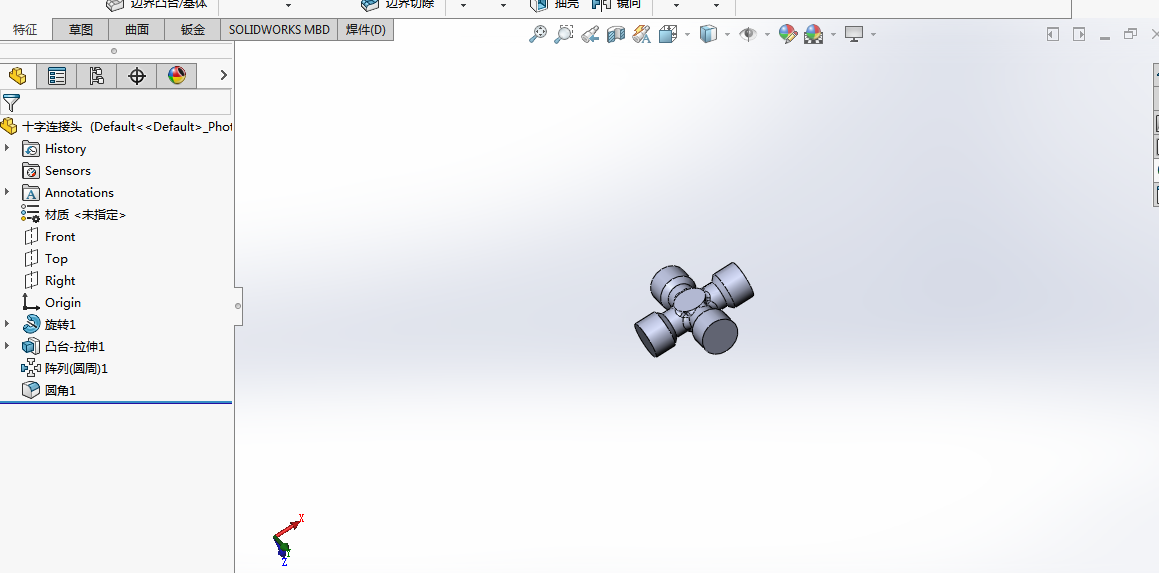Image resolution: width=1159 pixels, height=573 pixels.
Task: Open Display Style dropdown arrow
Action: [x=727, y=34]
